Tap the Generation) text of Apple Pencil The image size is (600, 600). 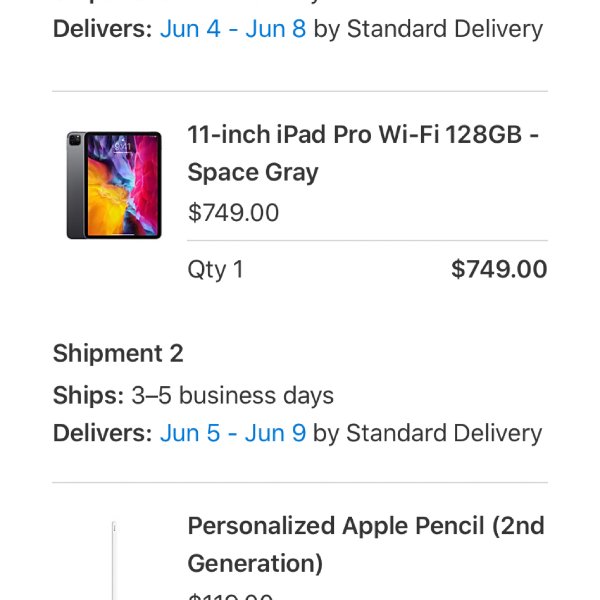(x=255, y=564)
